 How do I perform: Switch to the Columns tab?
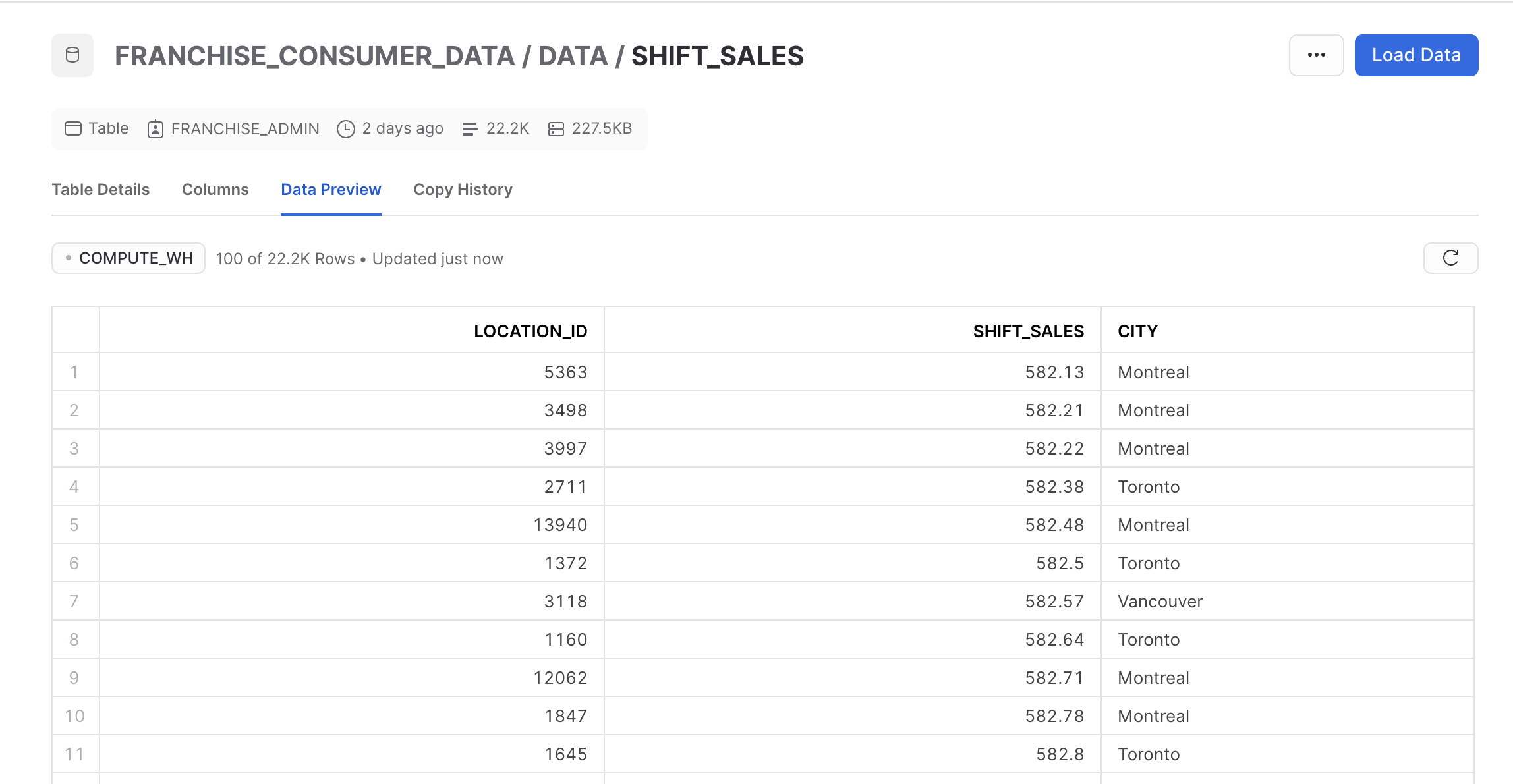pyautogui.click(x=215, y=190)
